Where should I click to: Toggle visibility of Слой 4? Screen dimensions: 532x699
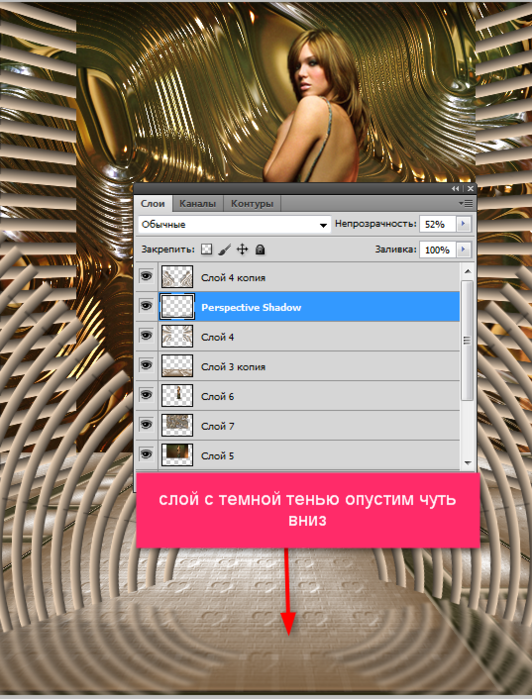point(146,336)
